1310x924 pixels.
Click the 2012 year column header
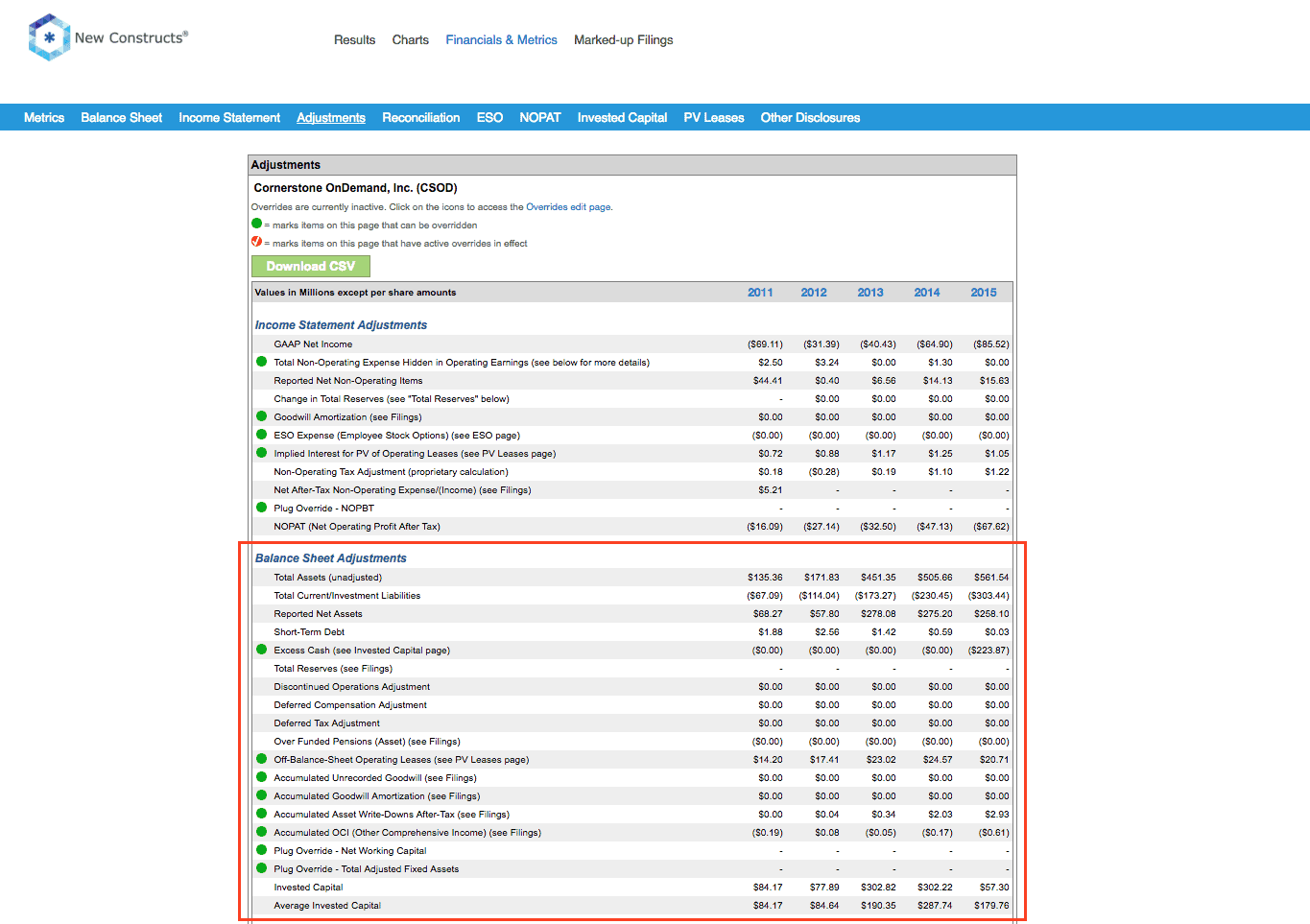tap(814, 293)
